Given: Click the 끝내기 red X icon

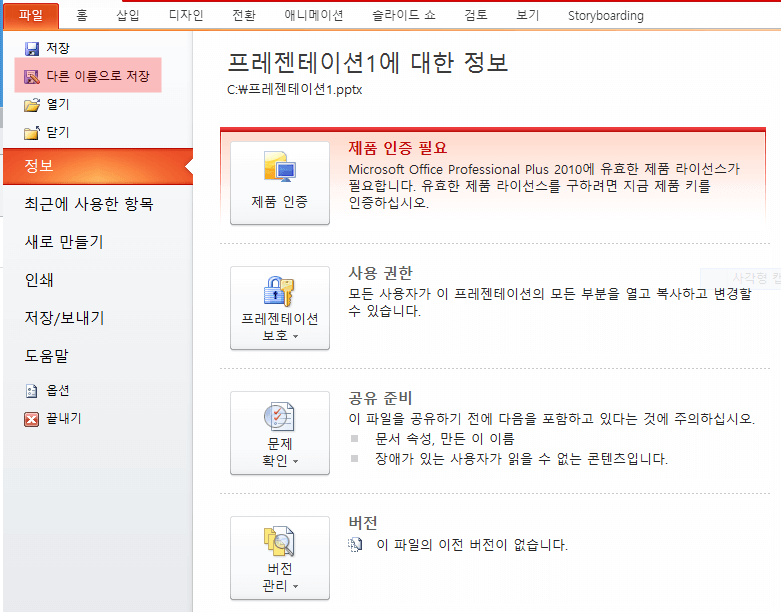Looking at the screenshot, I should 31,419.
